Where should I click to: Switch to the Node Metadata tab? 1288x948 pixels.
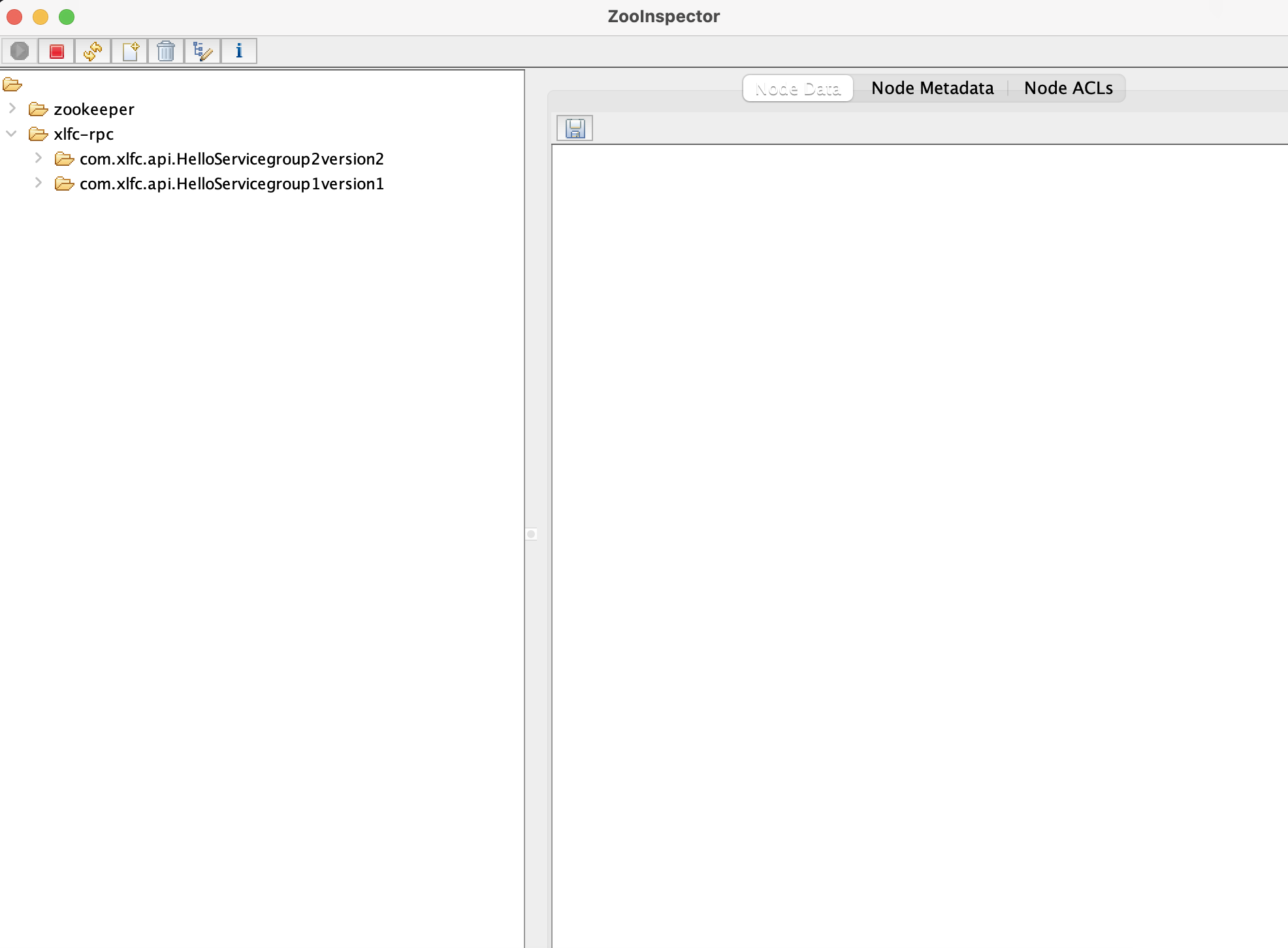pyautogui.click(x=932, y=88)
